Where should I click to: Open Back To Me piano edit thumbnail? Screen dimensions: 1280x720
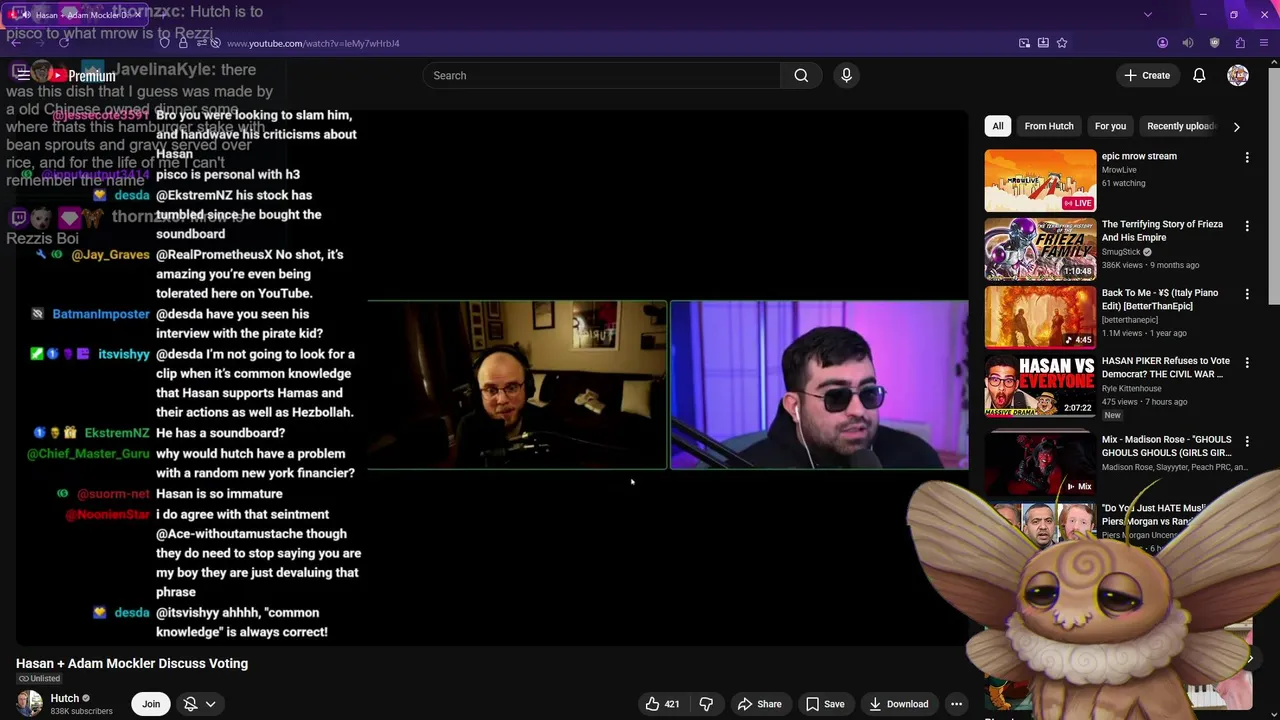pos(1040,318)
